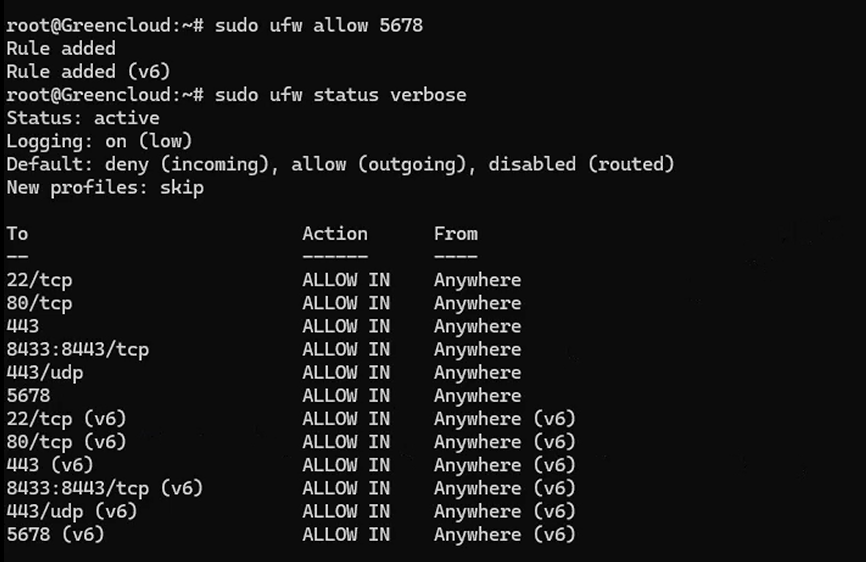The width and height of the screenshot is (866, 562).
Task: Click the 'To' column header
Action: (x=17, y=234)
